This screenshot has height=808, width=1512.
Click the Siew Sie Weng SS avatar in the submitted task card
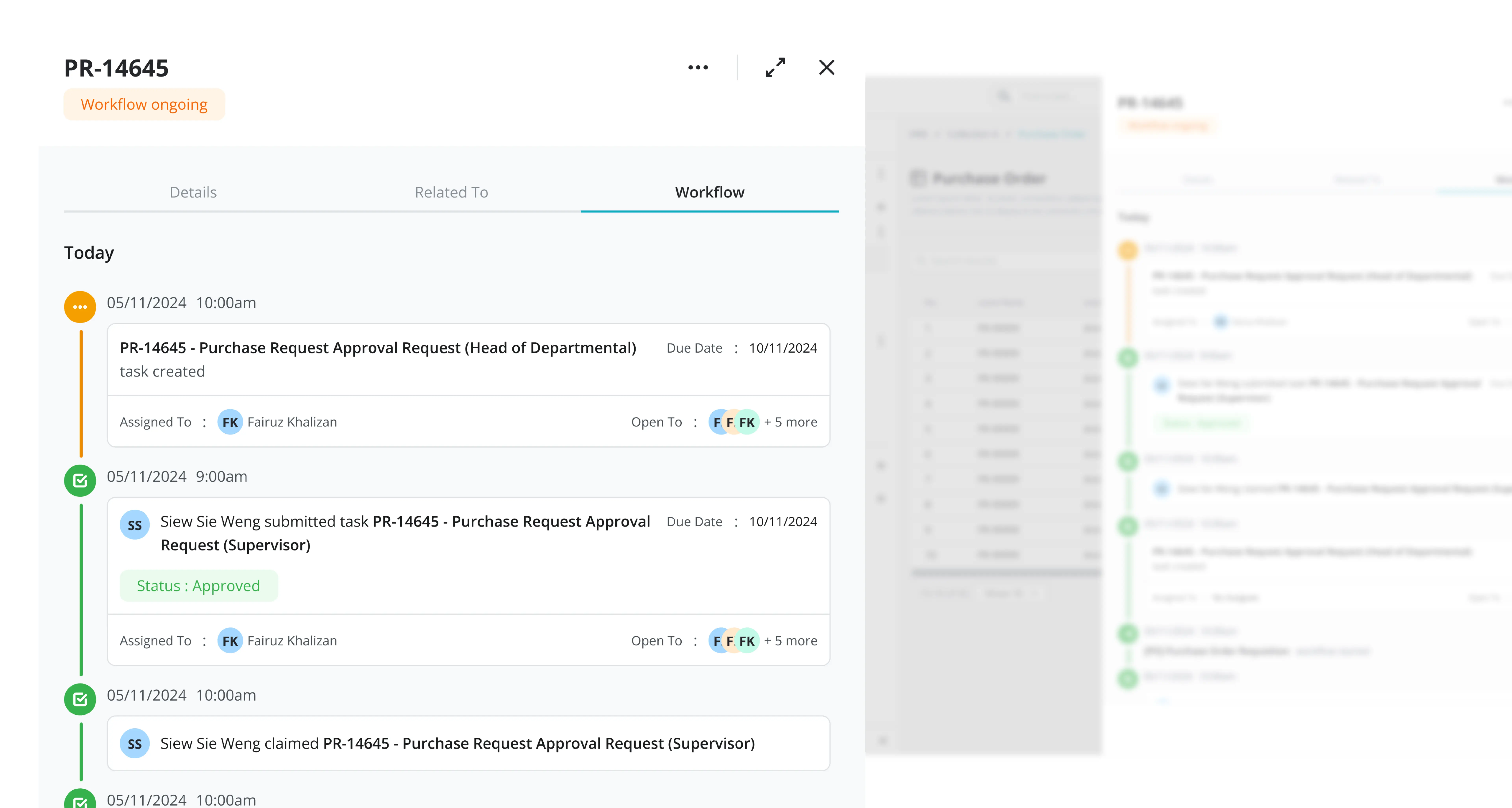coord(135,524)
